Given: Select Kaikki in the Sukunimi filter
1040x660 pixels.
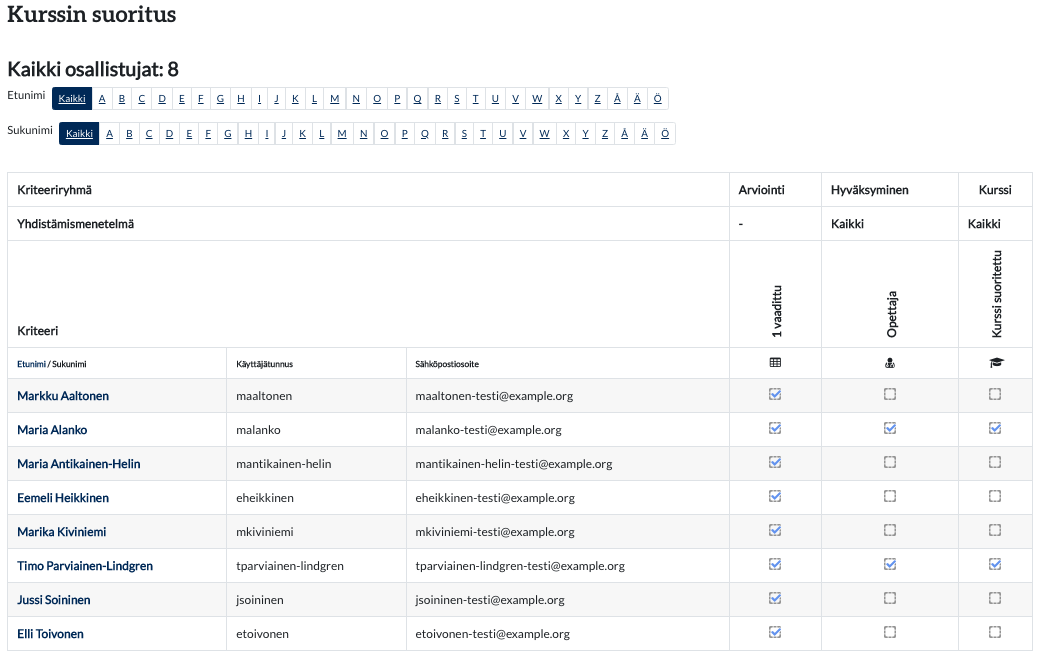Looking at the screenshot, I should [x=79, y=134].
